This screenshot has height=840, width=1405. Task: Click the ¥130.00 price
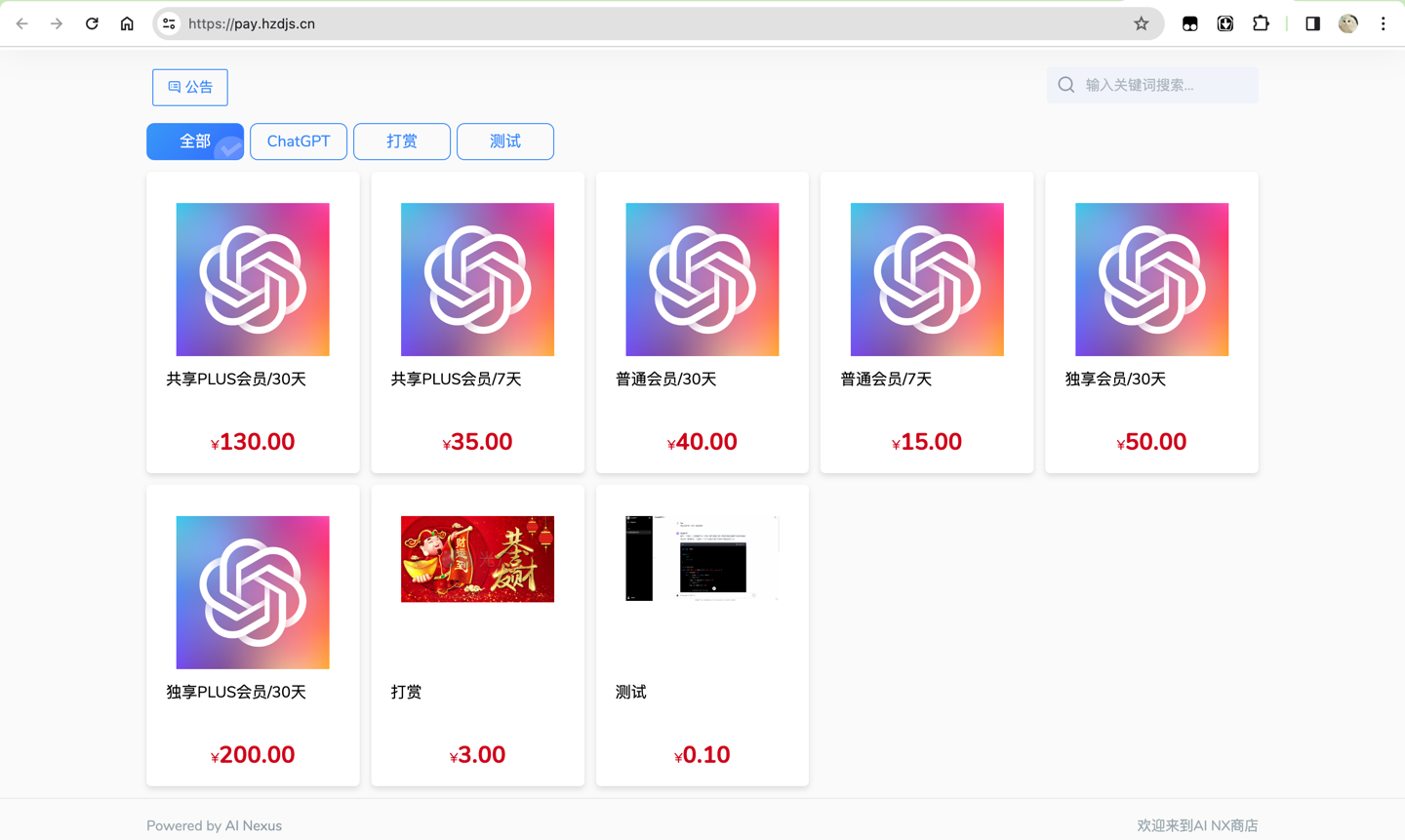point(253,442)
